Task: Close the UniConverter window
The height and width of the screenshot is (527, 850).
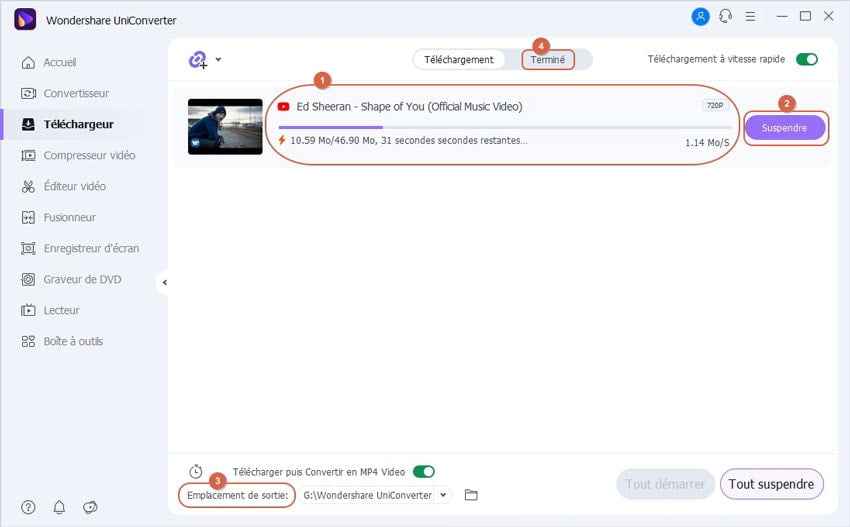Action: coord(828,16)
